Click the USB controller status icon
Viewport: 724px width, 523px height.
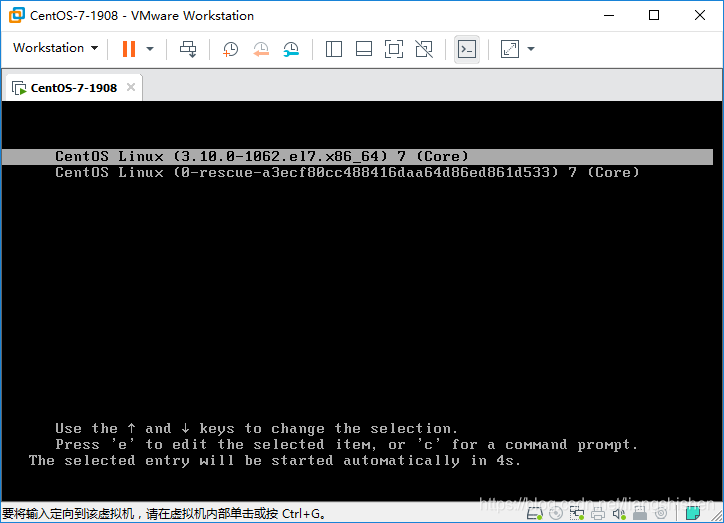pyautogui.click(x=640, y=513)
